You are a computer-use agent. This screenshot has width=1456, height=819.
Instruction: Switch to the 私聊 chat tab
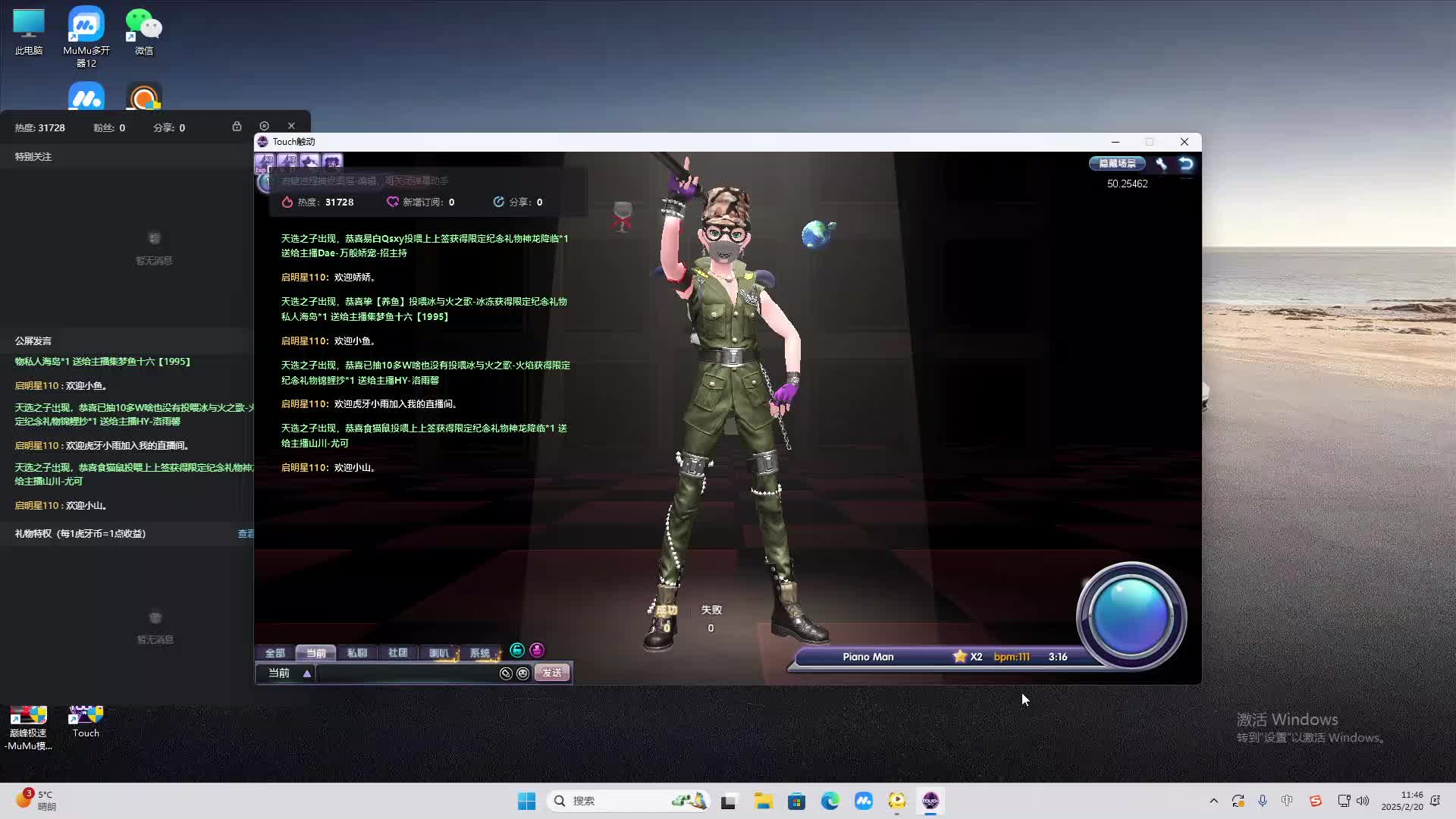(x=356, y=653)
